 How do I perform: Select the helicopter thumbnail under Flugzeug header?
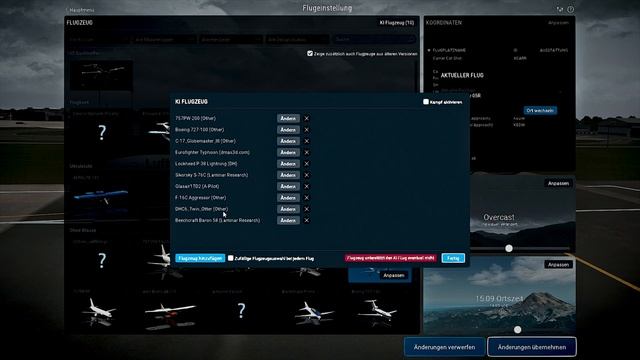101,75
